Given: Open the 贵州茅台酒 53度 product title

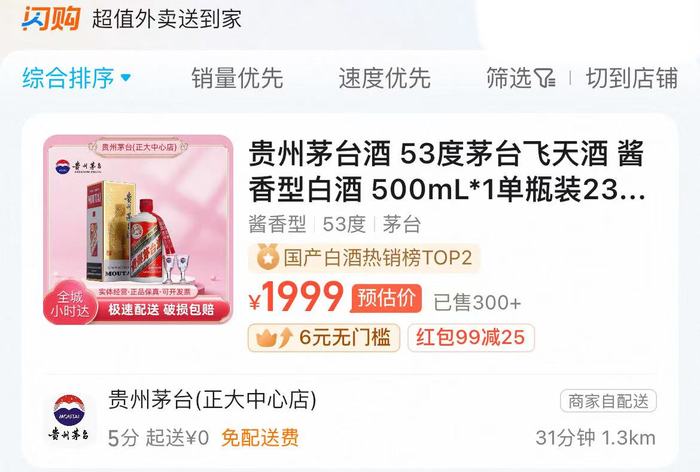Looking at the screenshot, I should [446, 171].
